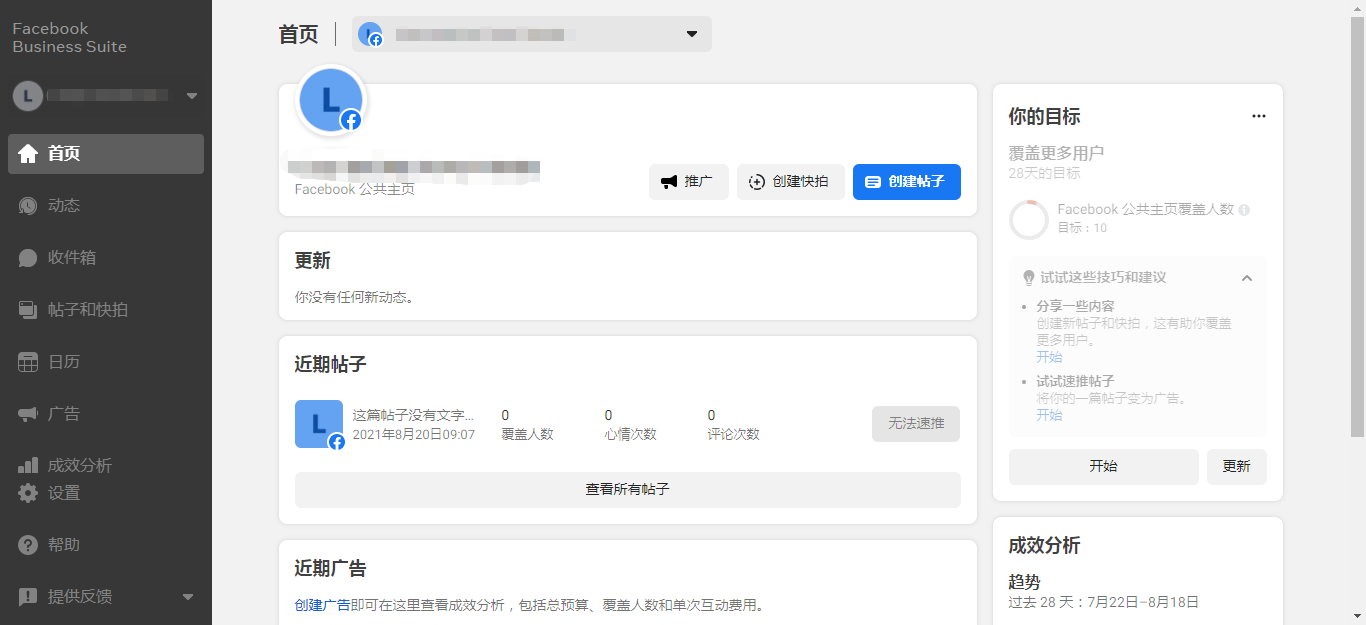Click the home icon in sidebar
The height and width of the screenshot is (625, 1366).
pyautogui.click(x=28, y=154)
